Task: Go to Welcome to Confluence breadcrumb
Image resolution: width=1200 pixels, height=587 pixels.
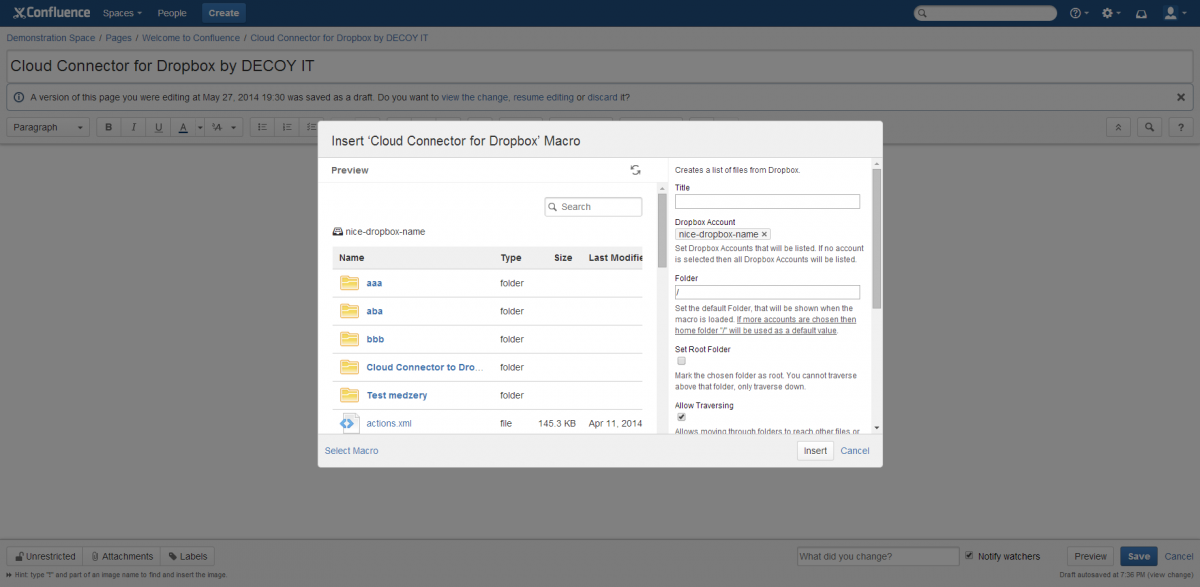Action: (191, 38)
